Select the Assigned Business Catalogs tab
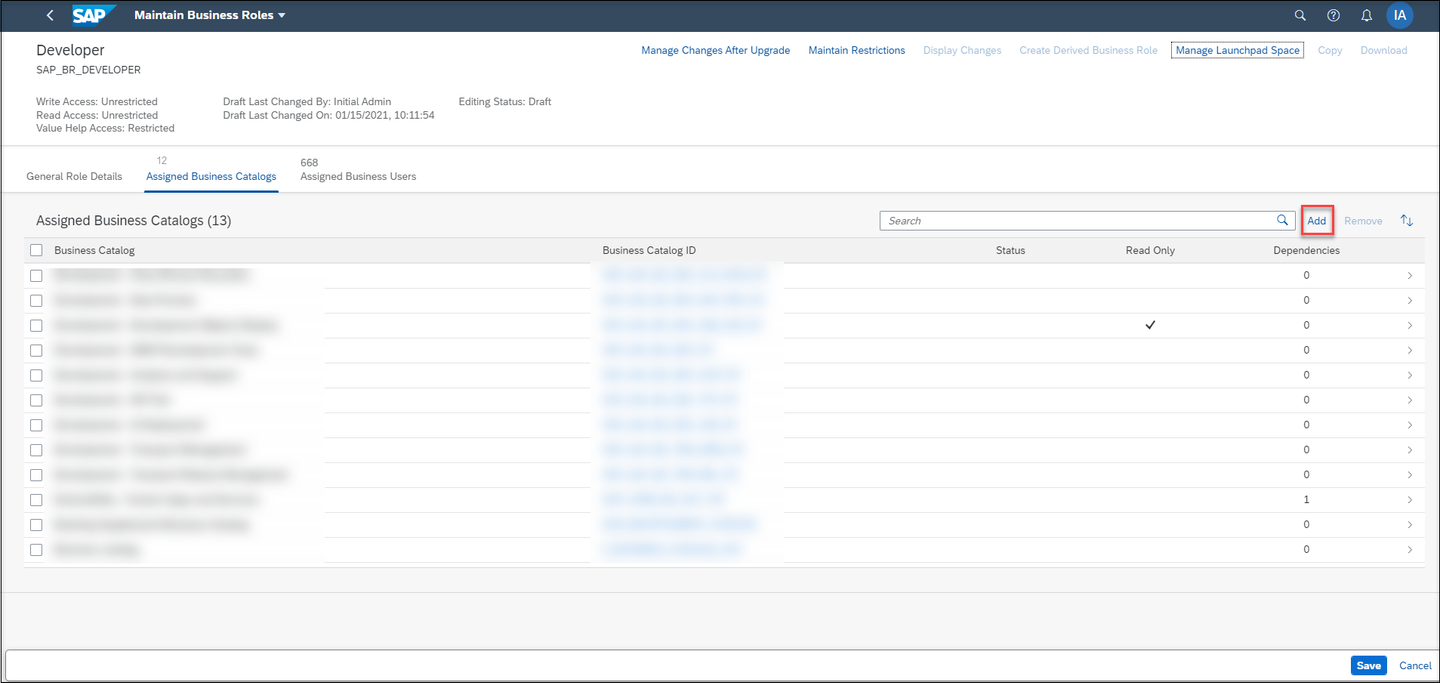This screenshot has width=1440, height=683. click(211, 176)
